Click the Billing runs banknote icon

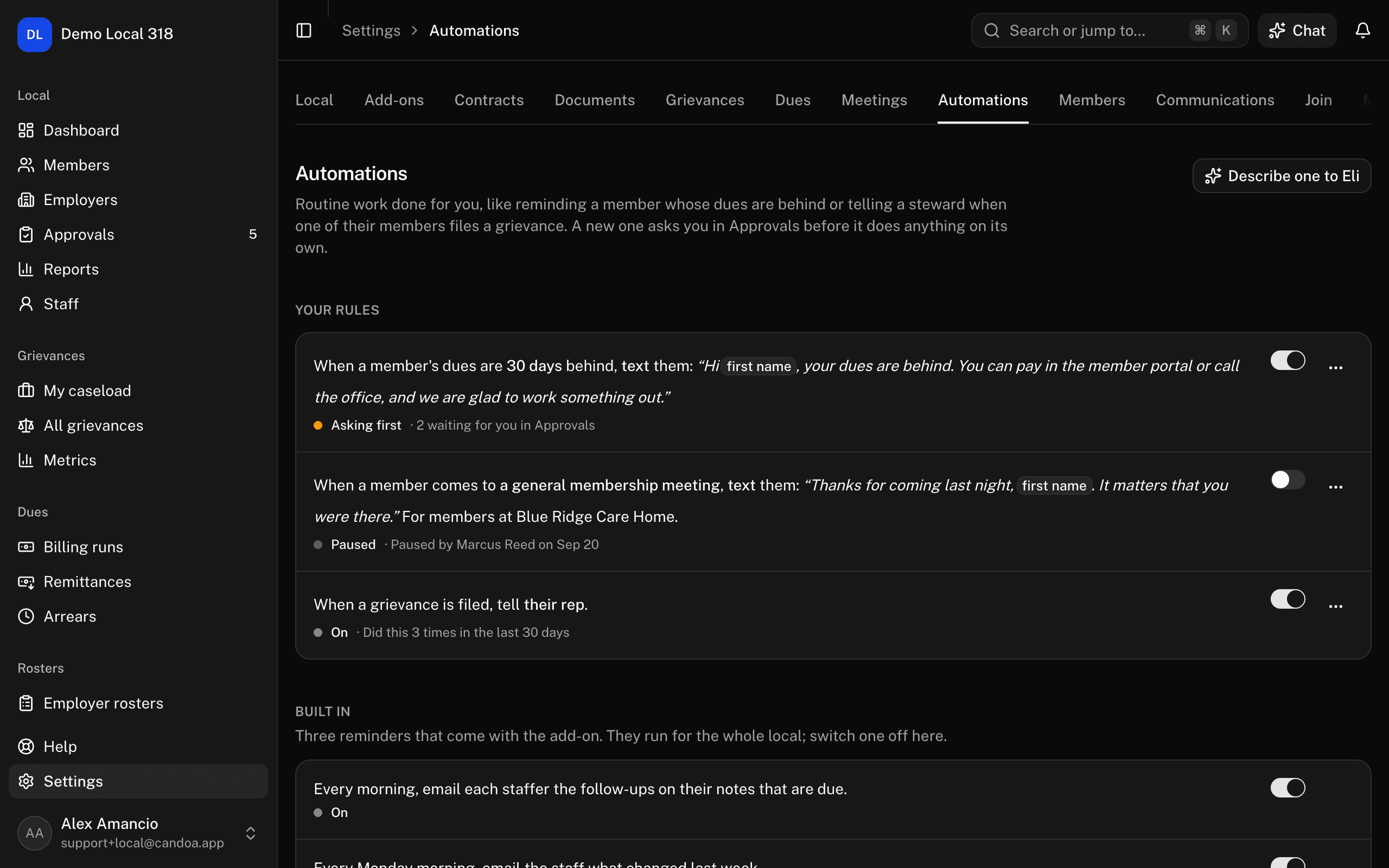click(x=26, y=547)
